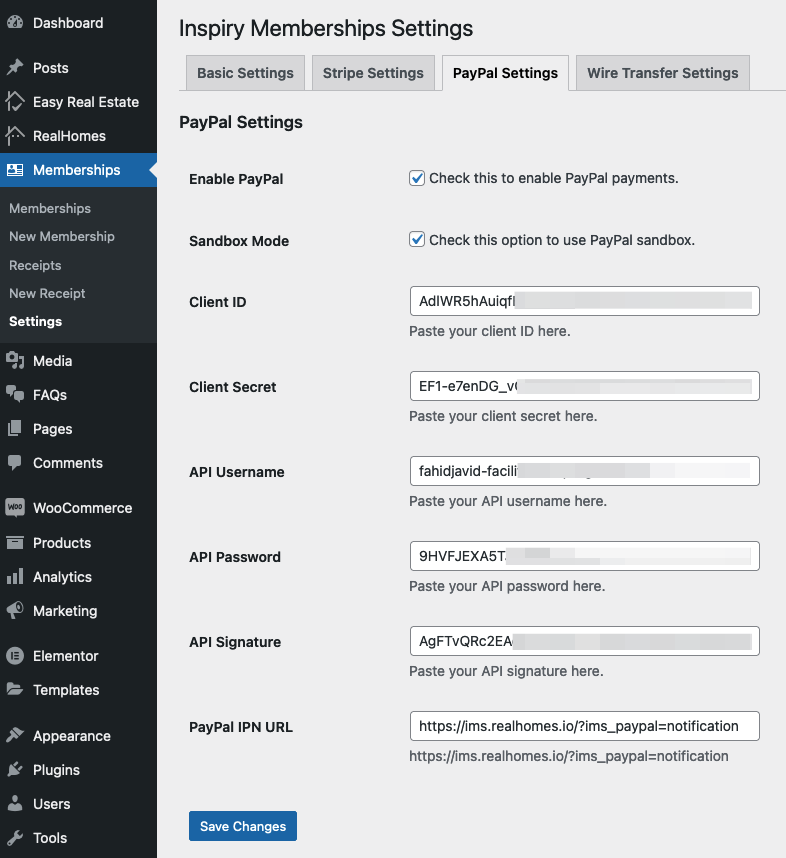Open WooCommerce menu label
The image size is (786, 858).
[83, 508]
